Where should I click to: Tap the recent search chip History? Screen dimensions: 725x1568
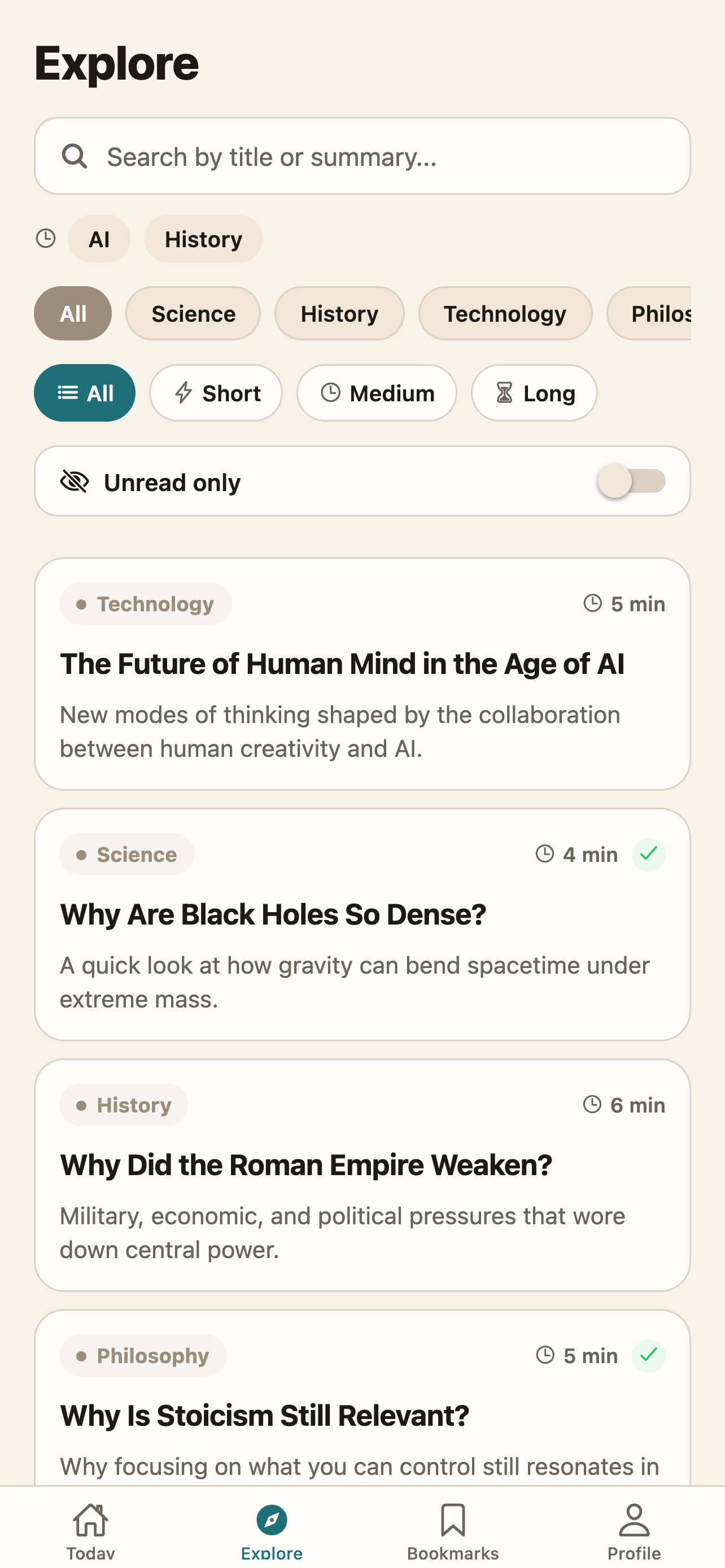[x=203, y=239]
